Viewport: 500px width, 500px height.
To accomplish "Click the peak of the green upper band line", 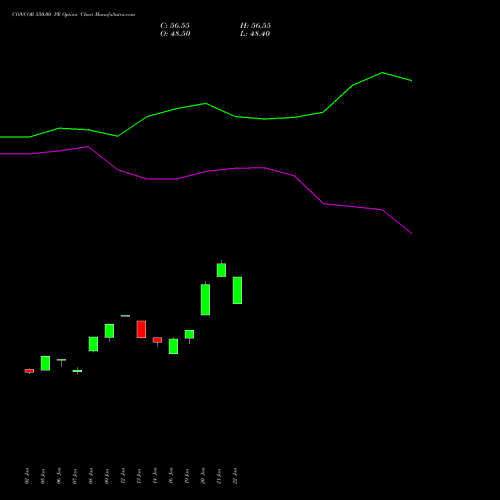I will pos(382,72).
